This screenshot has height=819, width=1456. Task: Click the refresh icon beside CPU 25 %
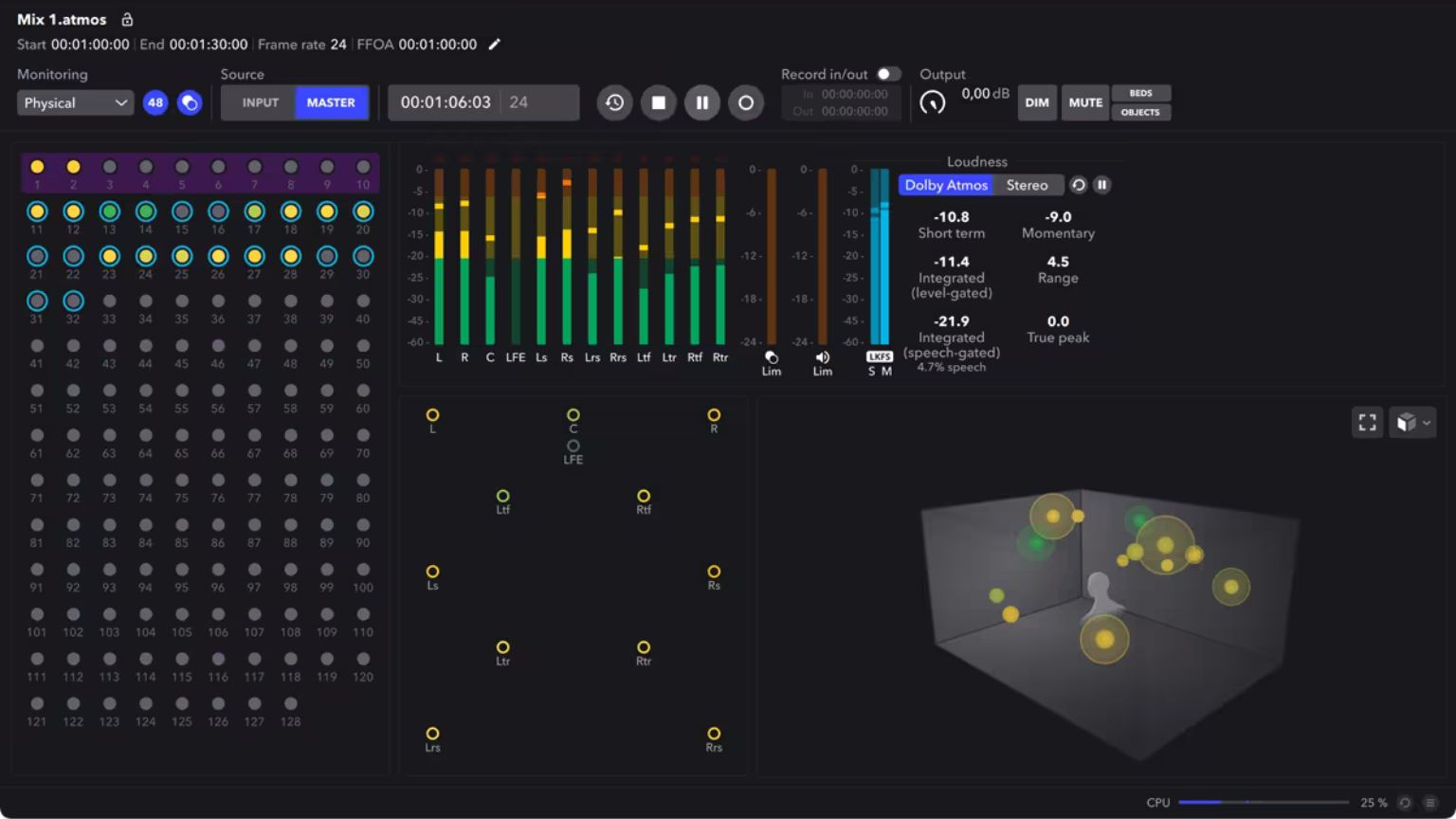click(1405, 803)
